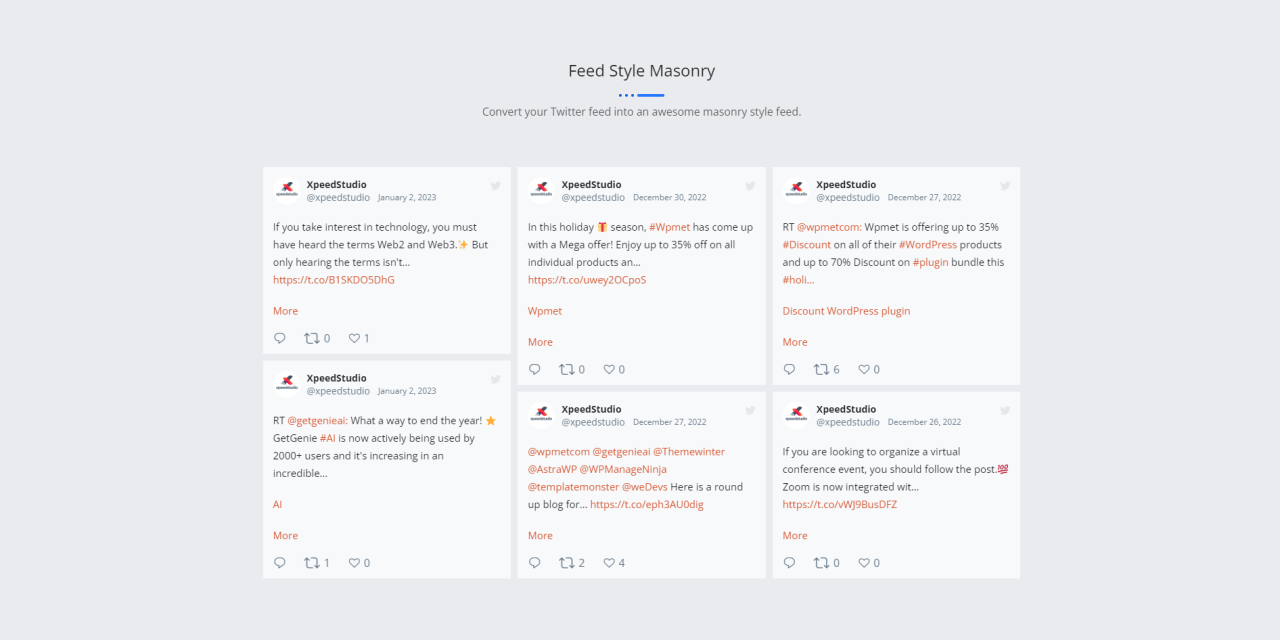The width and height of the screenshot is (1280, 640).
Task: Click retweet icon on GetGenie AI tweet
Action: [x=311, y=563]
